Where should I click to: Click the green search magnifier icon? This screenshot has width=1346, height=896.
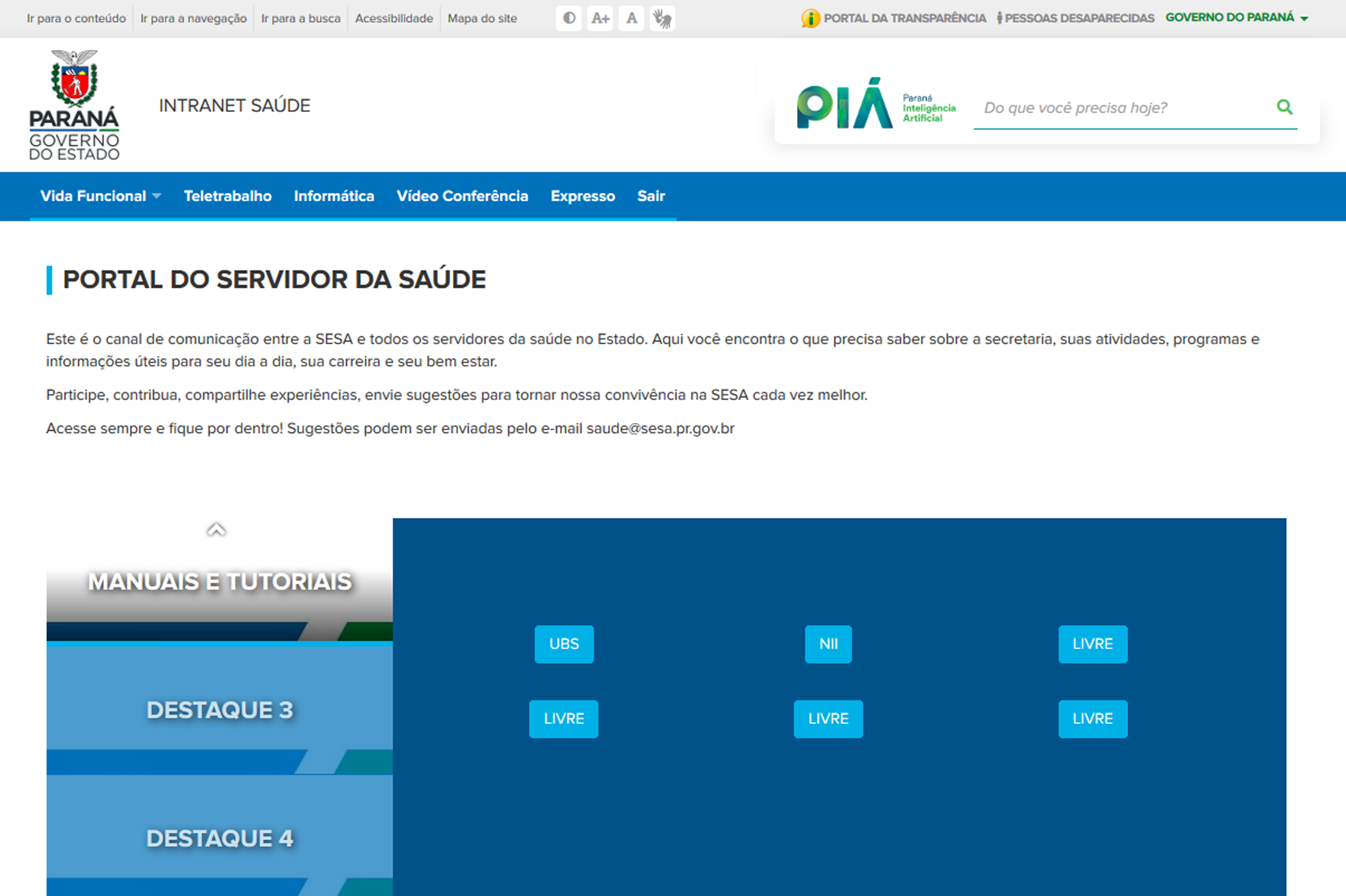pos(1284,107)
